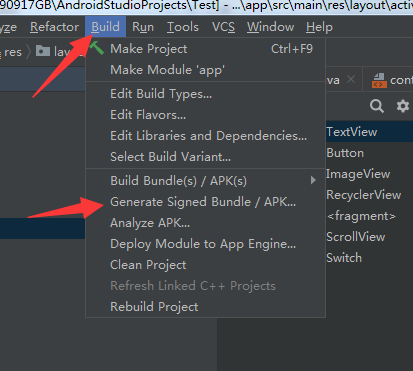Click the green hammer Make Project icon
The image size is (413, 371).
[96, 48]
